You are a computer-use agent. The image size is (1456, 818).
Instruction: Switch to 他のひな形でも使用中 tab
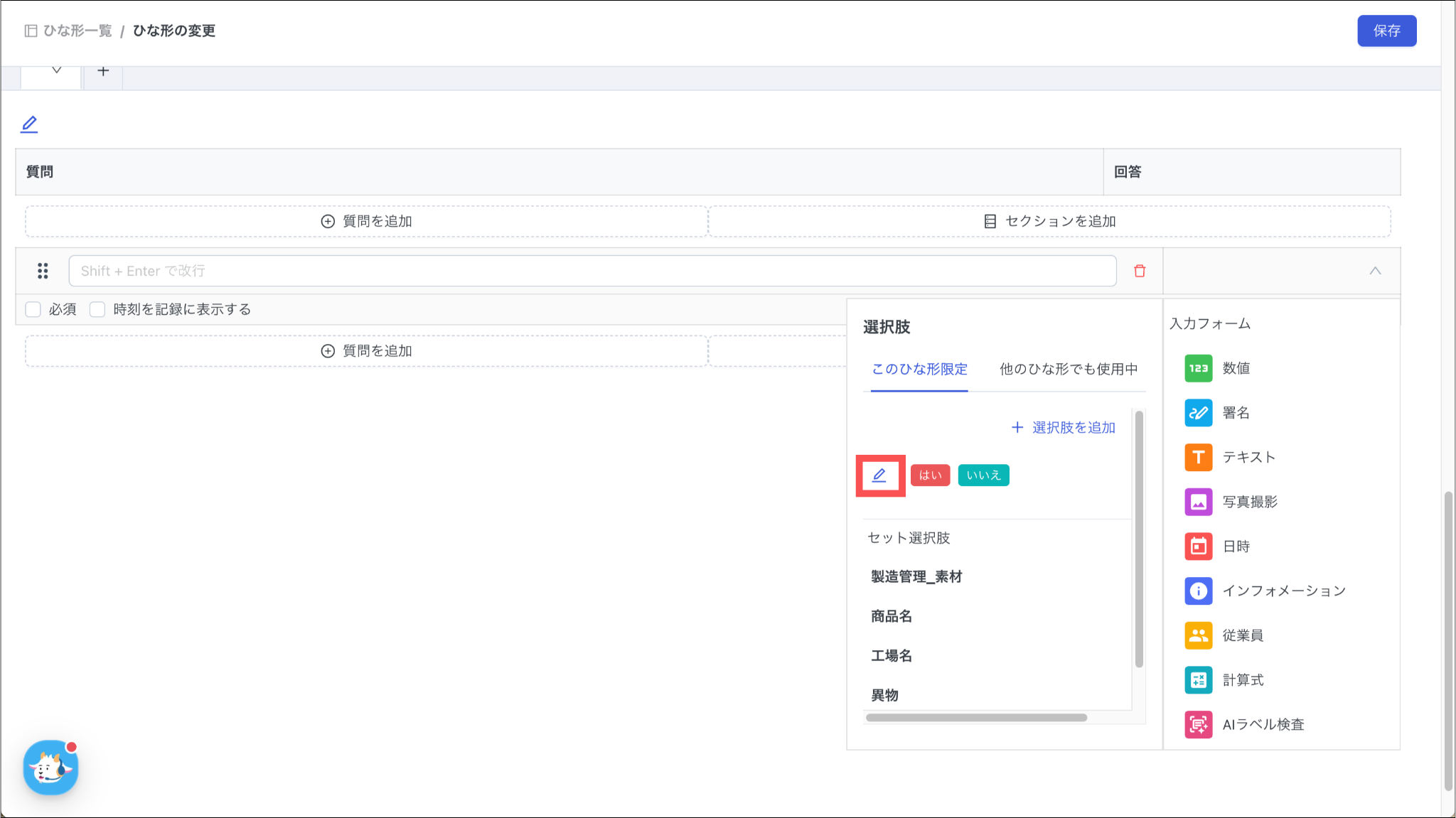point(1068,369)
